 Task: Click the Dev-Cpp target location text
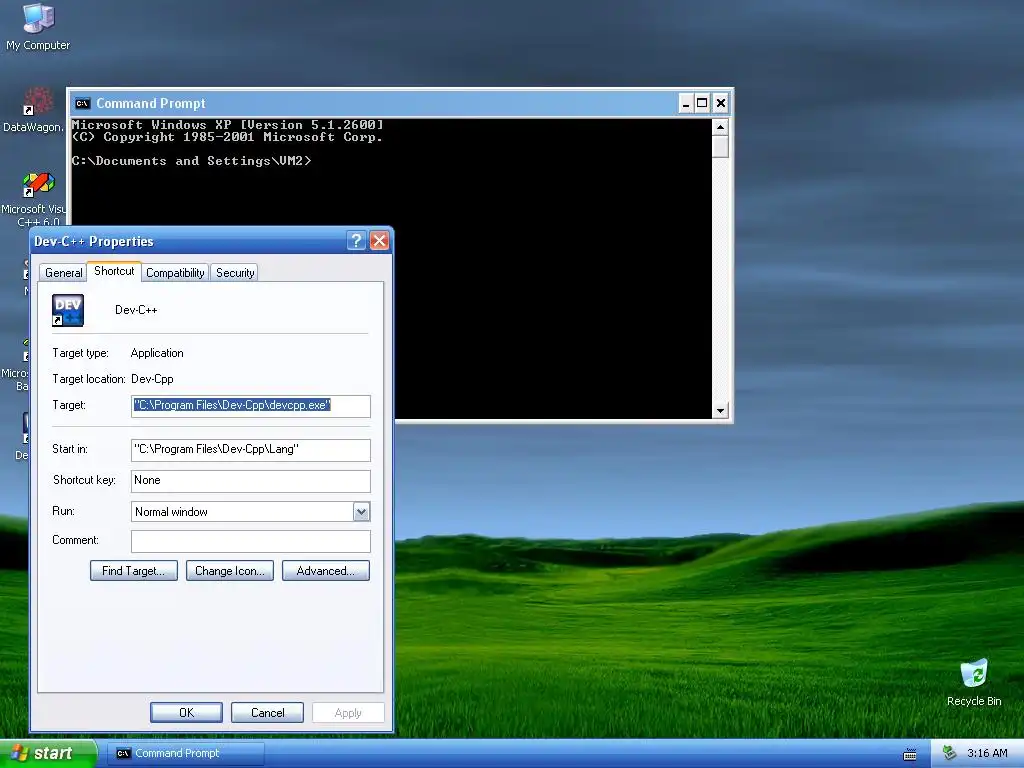click(x=152, y=379)
